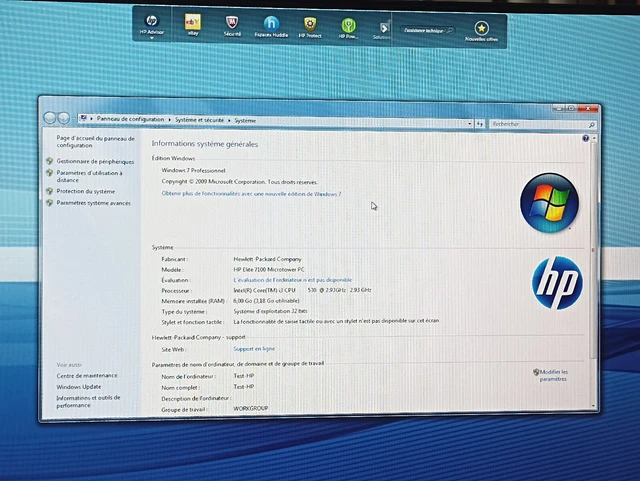Image resolution: width=640 pixels, height=481 pixels.
Task: Open Paramètres d'utilisation à distance
Action: coord(89,176)
